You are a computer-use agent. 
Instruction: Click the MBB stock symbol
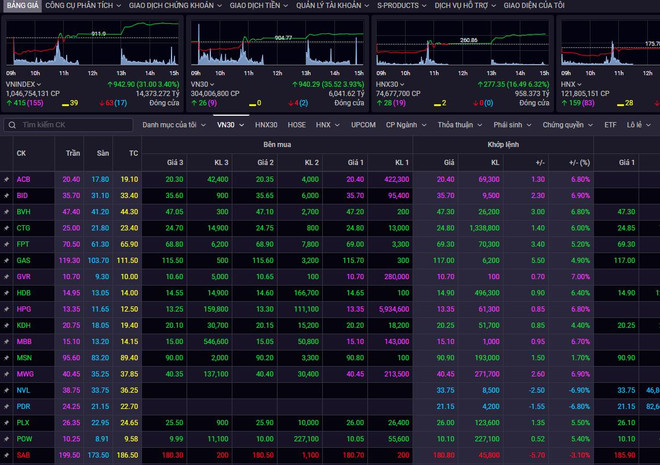click(24, 341)
